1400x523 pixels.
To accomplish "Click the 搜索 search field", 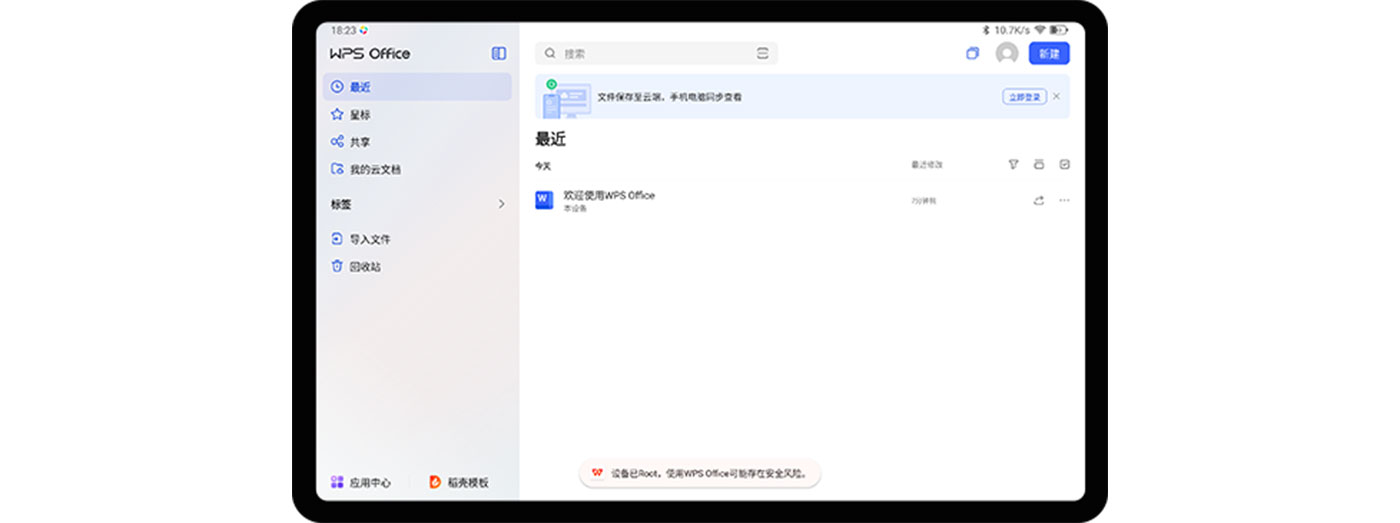I will pyautogui.click(x=650, y=54).
